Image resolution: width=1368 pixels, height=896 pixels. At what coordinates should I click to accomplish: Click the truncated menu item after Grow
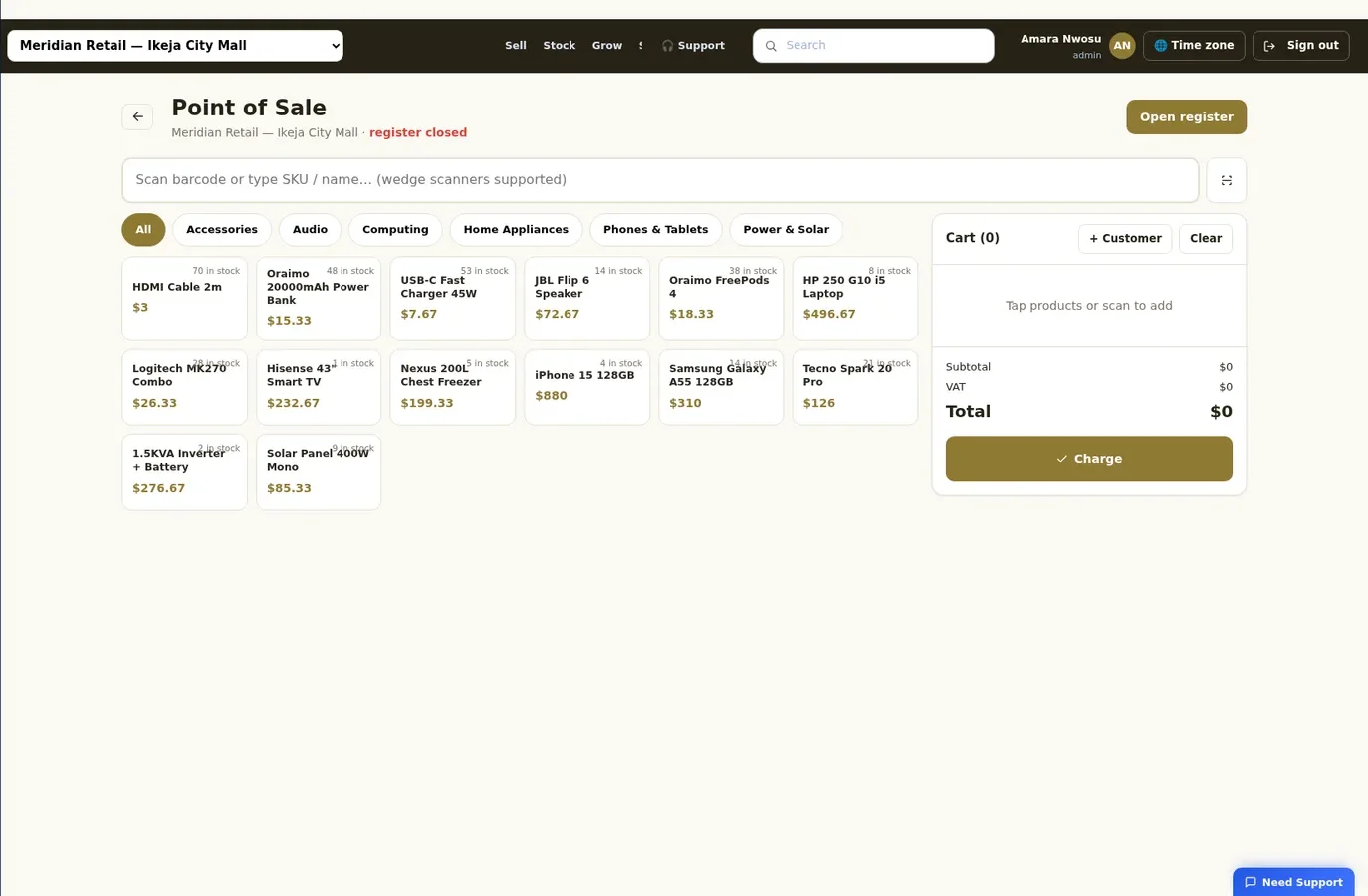pos(641,46)
